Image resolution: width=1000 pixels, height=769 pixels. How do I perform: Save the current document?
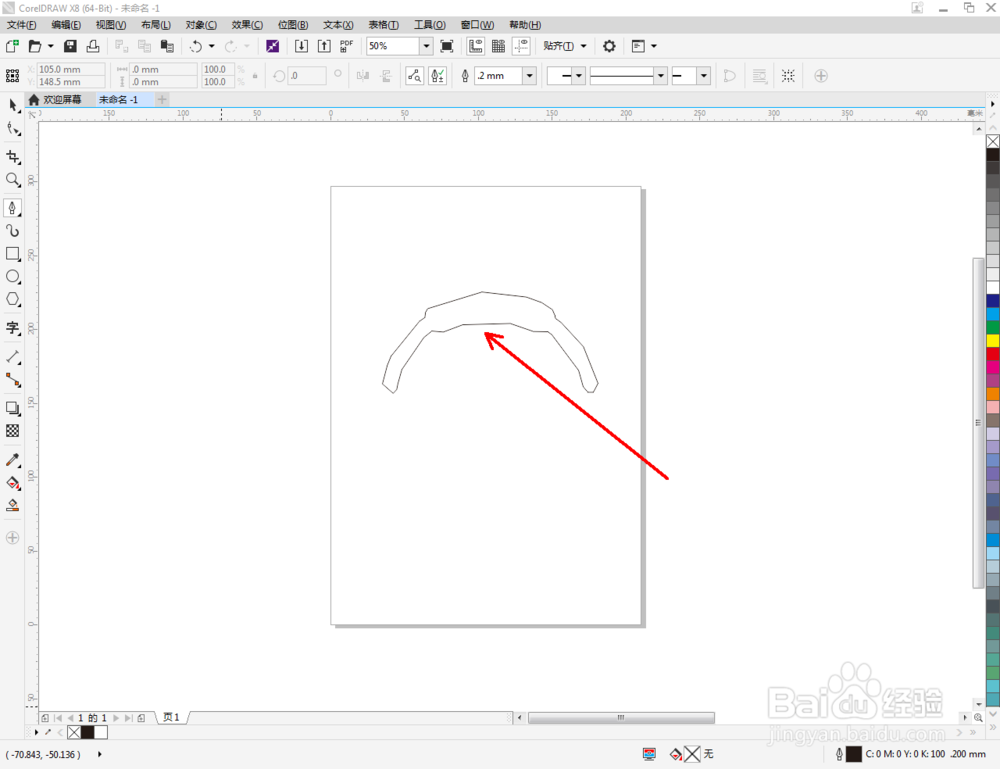[70, 46]
